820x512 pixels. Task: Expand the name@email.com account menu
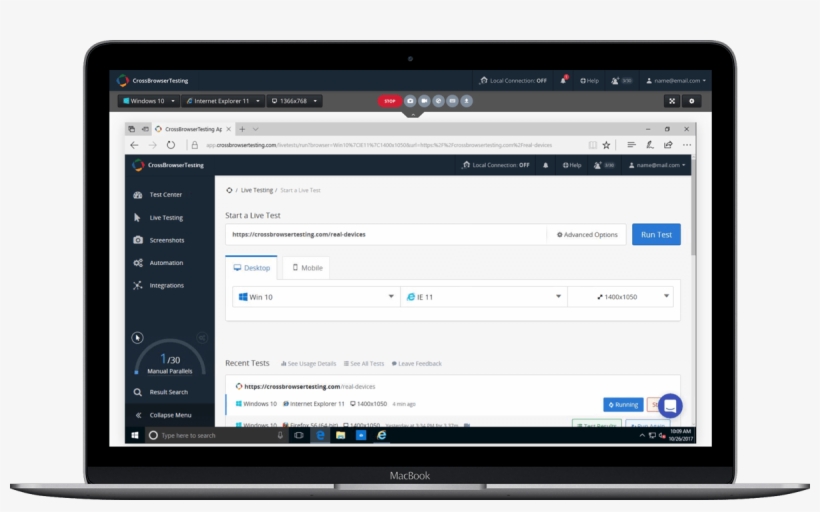[x=676, y=81]
